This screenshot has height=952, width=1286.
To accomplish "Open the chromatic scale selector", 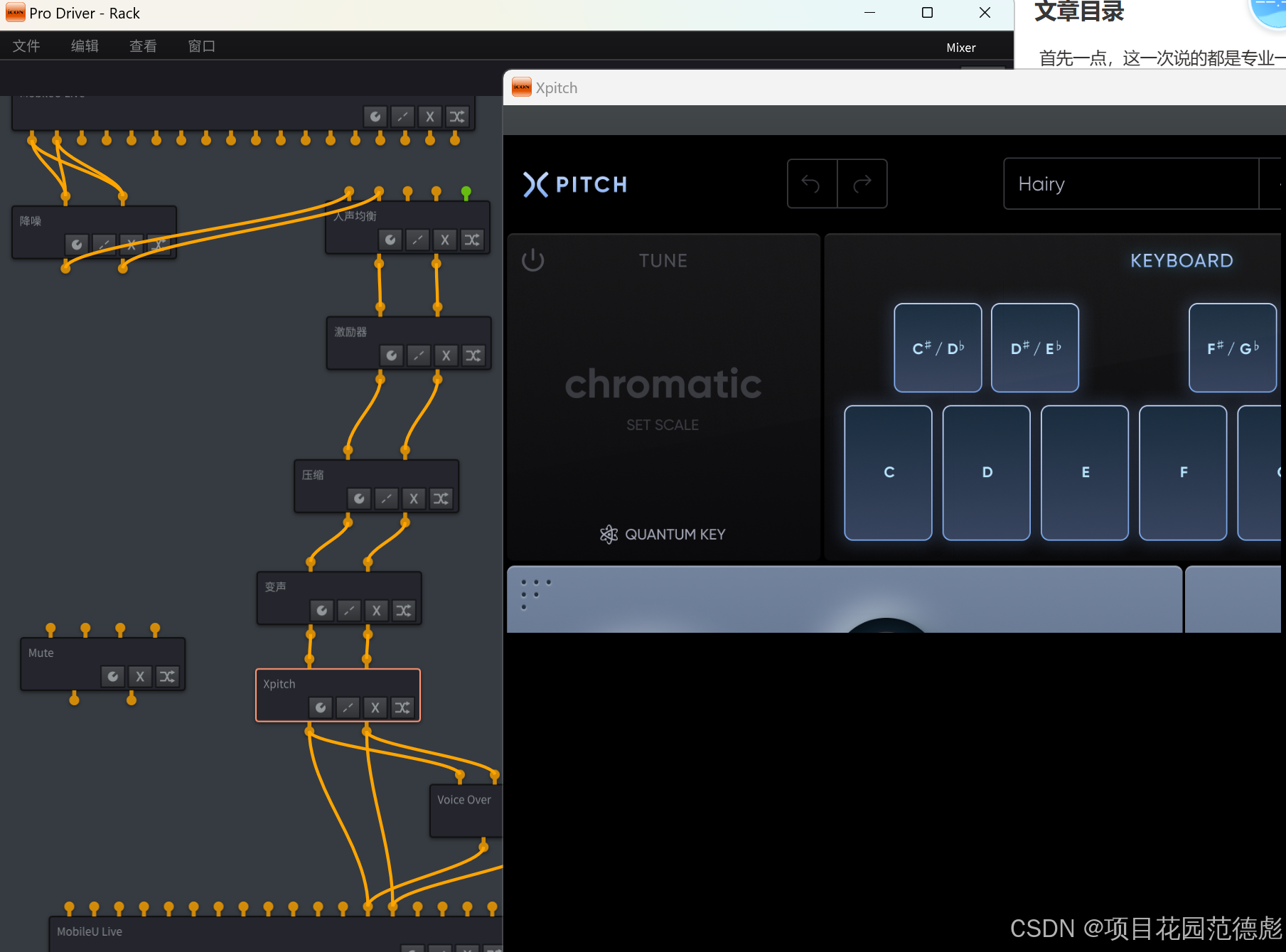I will click(663, 384).
